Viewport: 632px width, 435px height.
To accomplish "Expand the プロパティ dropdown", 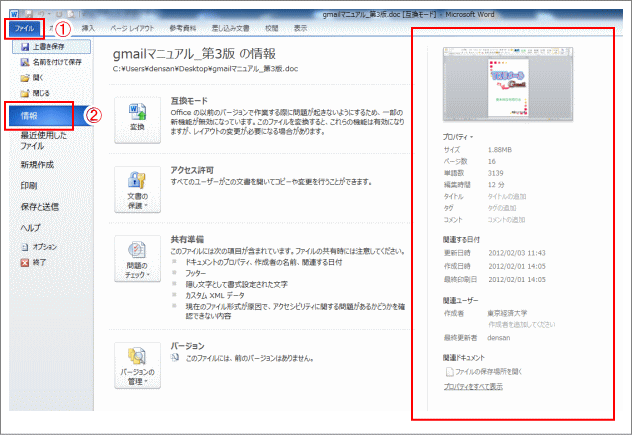I will (x=458, y=137).
